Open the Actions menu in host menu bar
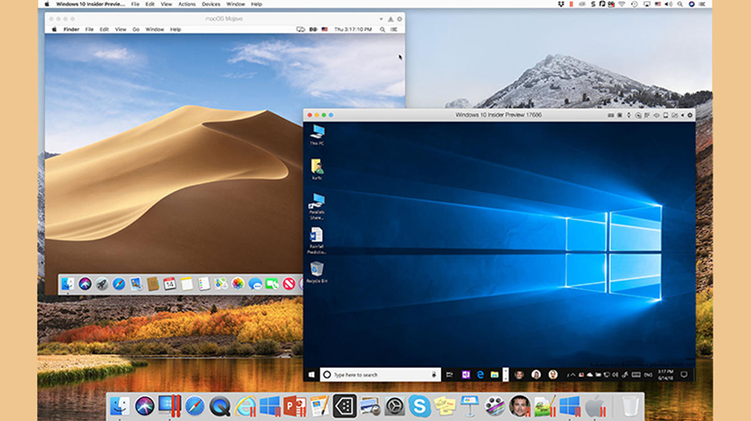 187,4
